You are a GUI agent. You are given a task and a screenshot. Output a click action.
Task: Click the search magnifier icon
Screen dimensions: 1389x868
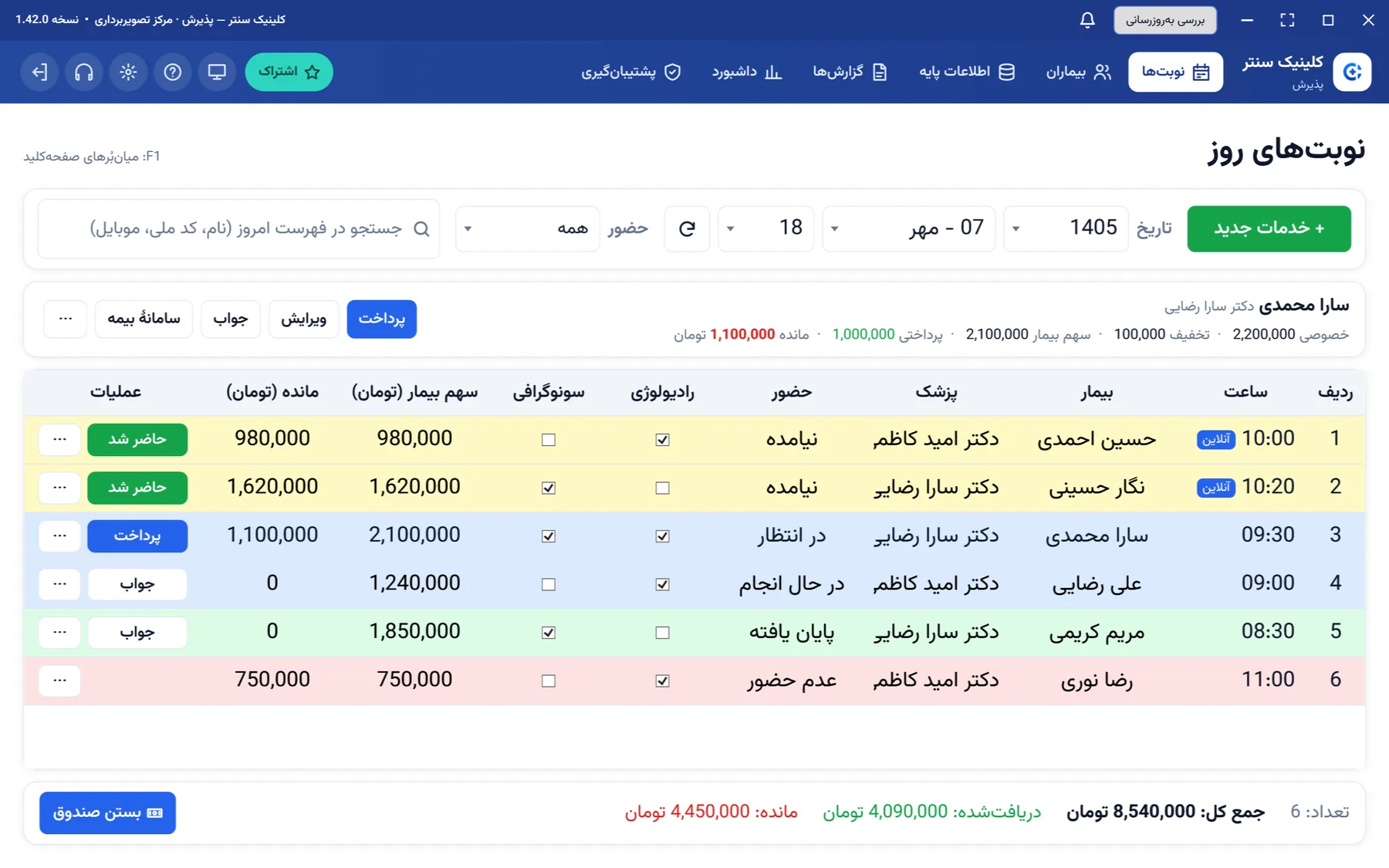point(421,229)
